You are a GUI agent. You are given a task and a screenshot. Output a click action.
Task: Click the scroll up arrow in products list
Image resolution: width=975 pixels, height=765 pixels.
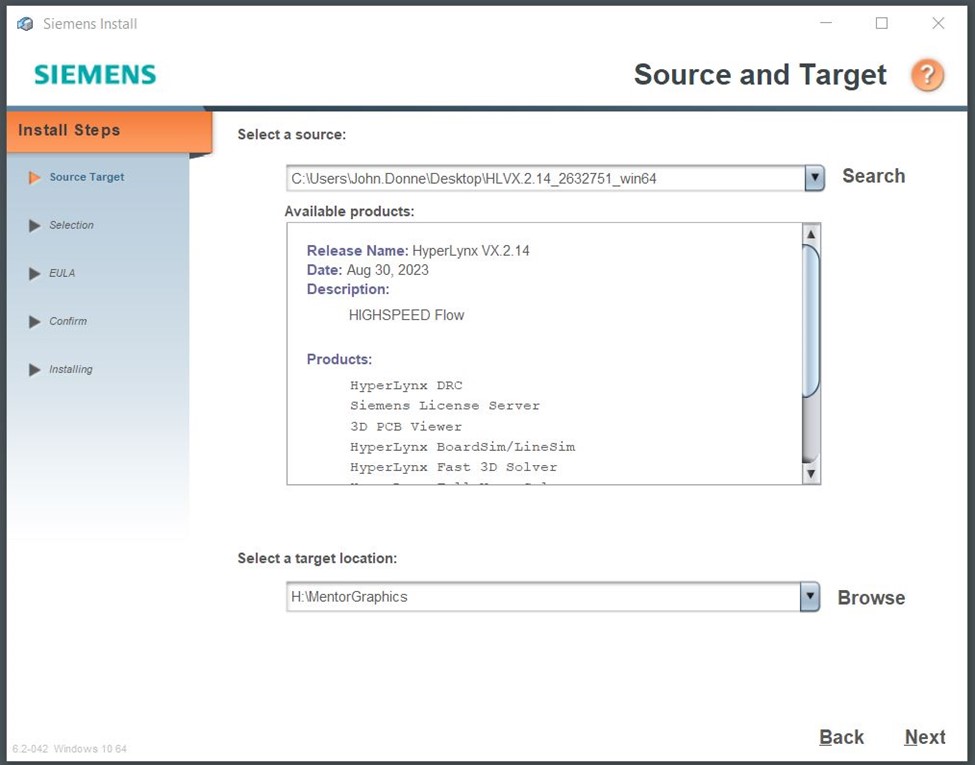click(811, 234)
